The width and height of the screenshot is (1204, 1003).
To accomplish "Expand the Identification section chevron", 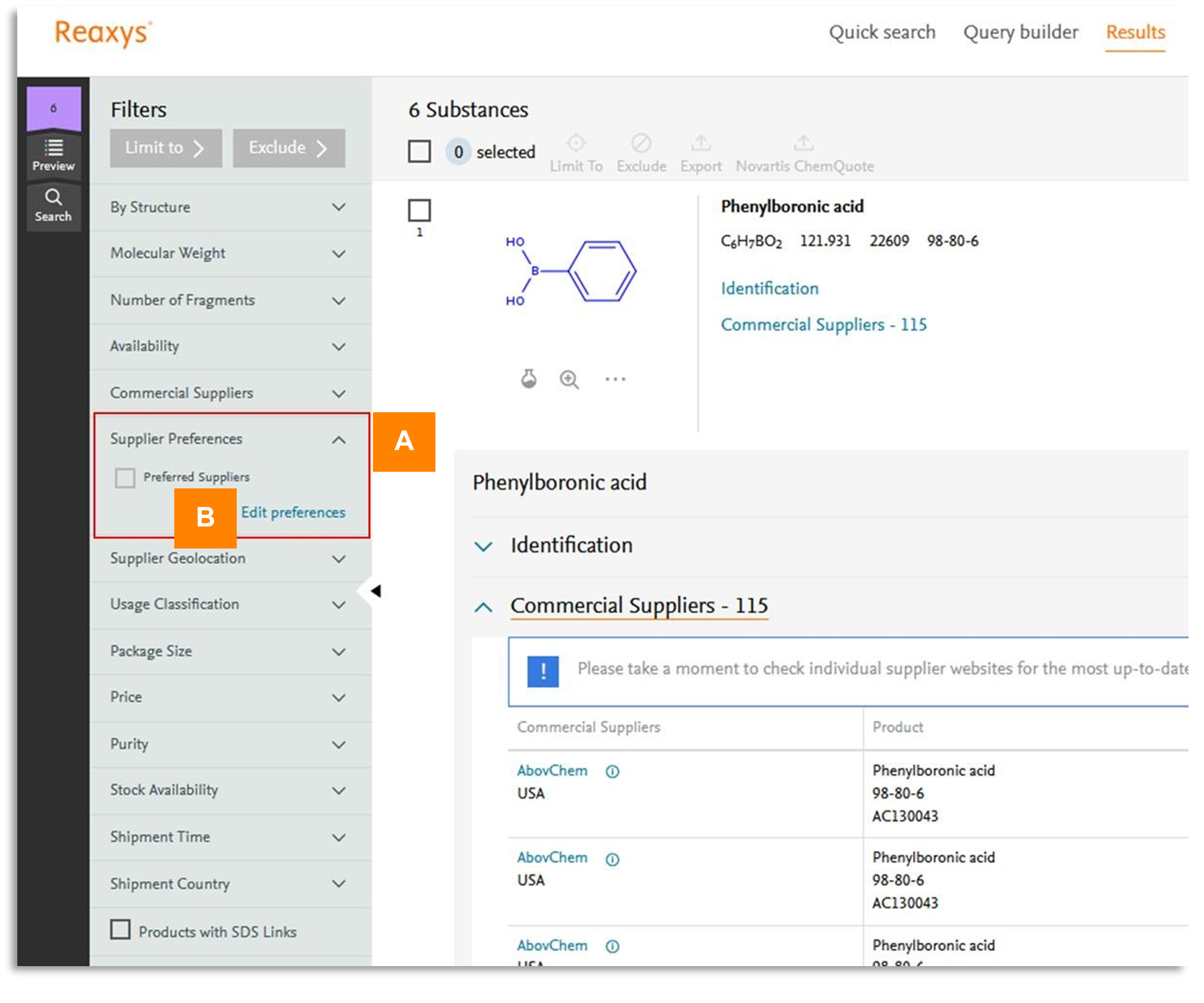I will 484,546.
